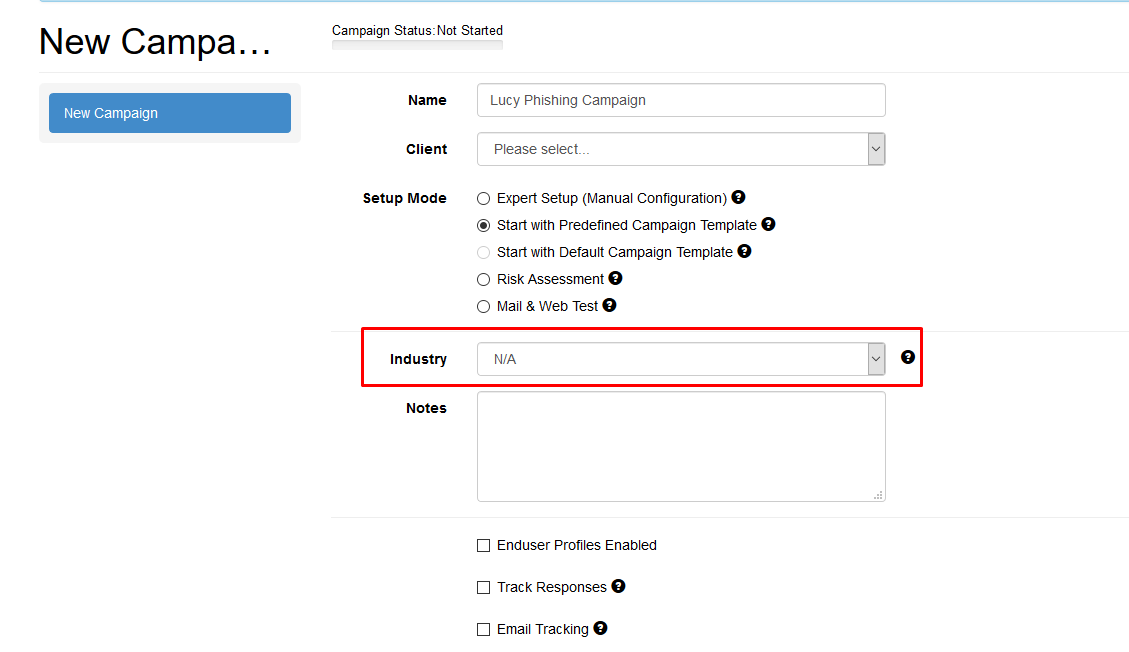Open help icon next to Mail & Web Test
1129x652 pixels.
[x=609, y=306]
